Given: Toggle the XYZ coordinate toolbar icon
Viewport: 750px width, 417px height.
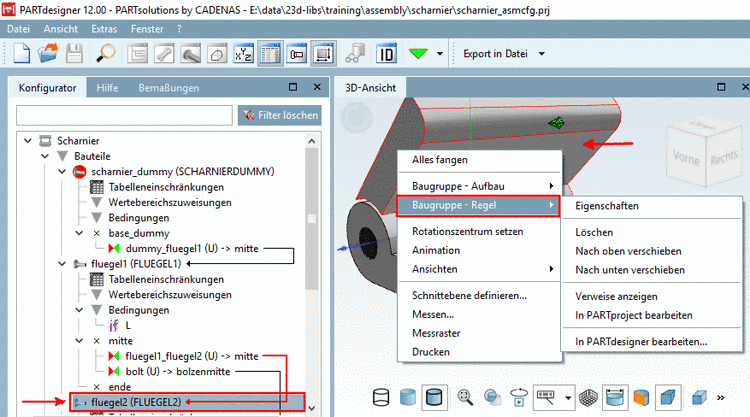Looking at the screenshot, I should 243,54.
